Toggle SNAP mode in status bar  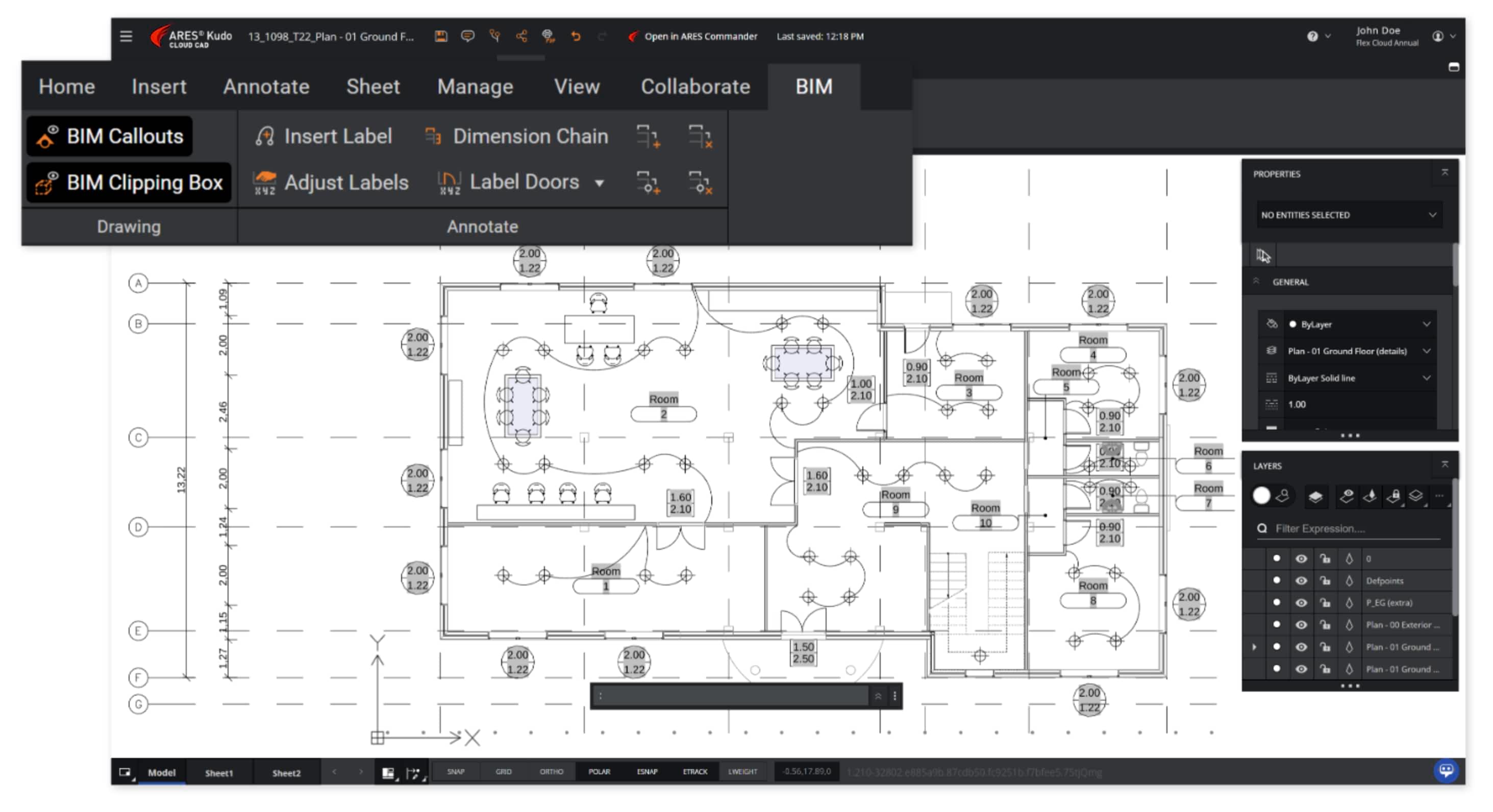456,772
